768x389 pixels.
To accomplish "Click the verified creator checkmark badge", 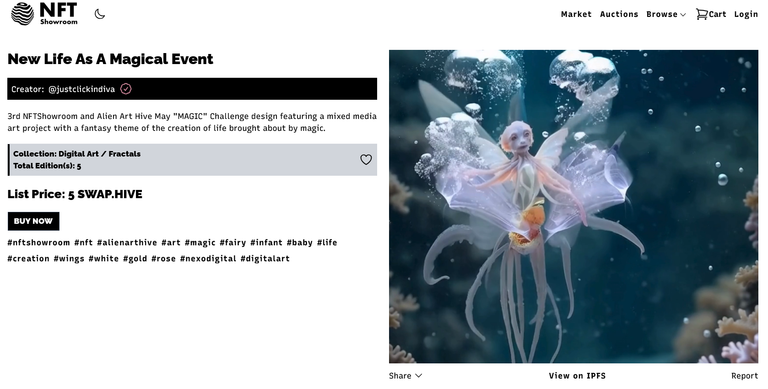I will pyautogui.click(x=126, y=89).
